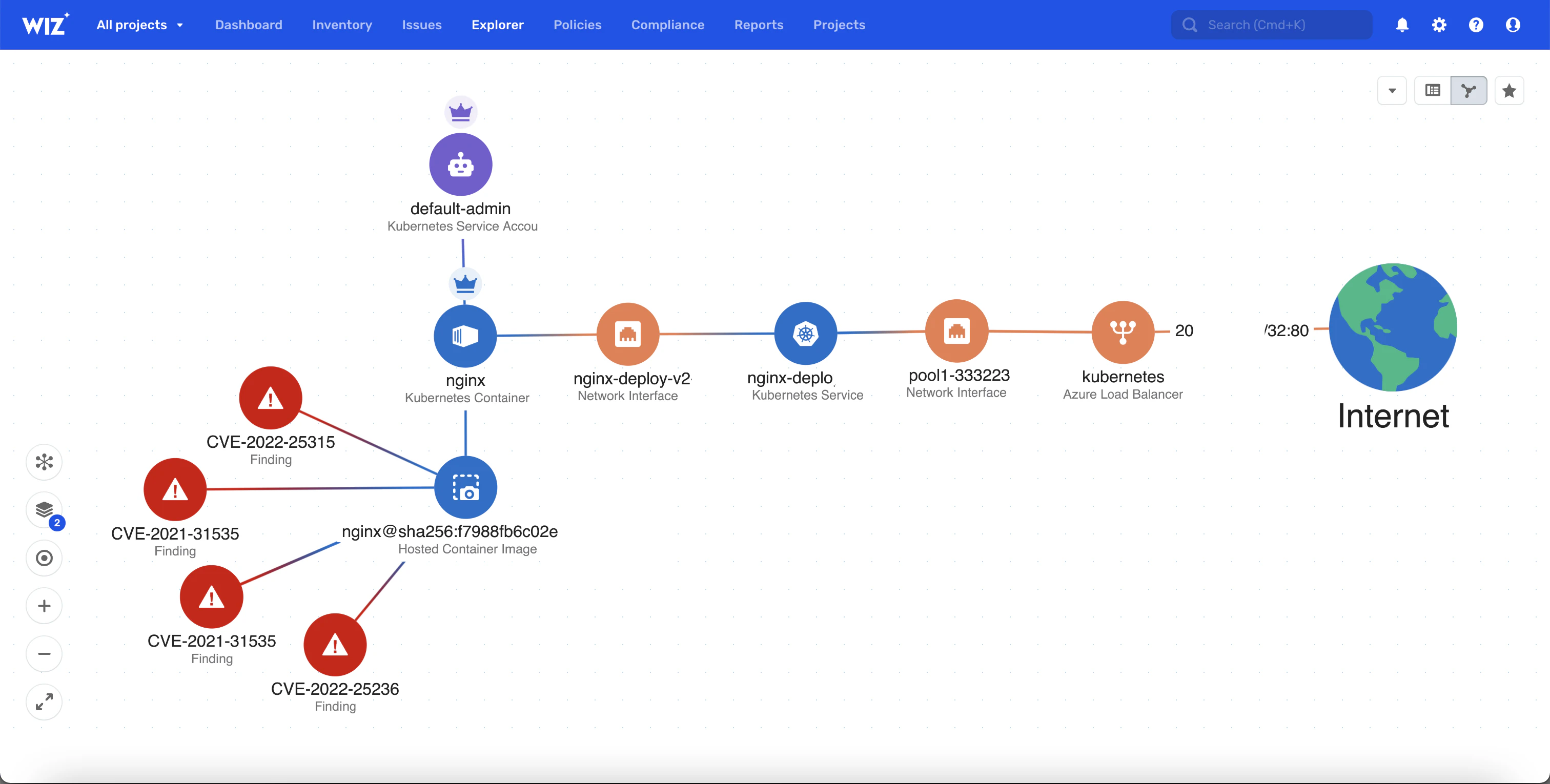
Task: Select the nginx-deplo Kubernetes Service node
Action: coord(807,333)
